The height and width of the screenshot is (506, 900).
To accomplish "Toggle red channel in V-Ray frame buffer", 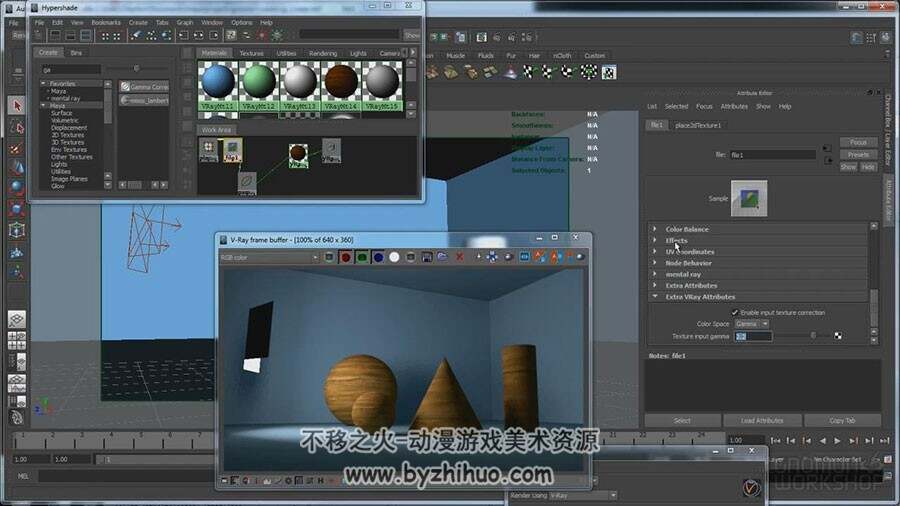I will (346, 258).
